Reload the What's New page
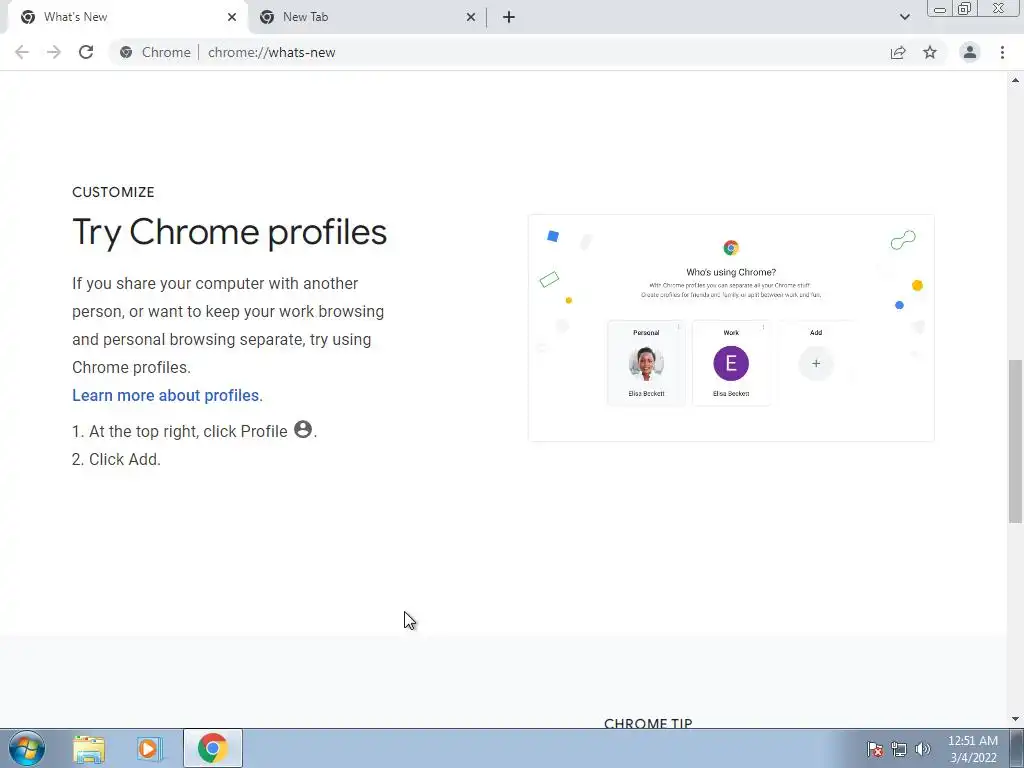 tap(86, 52)
